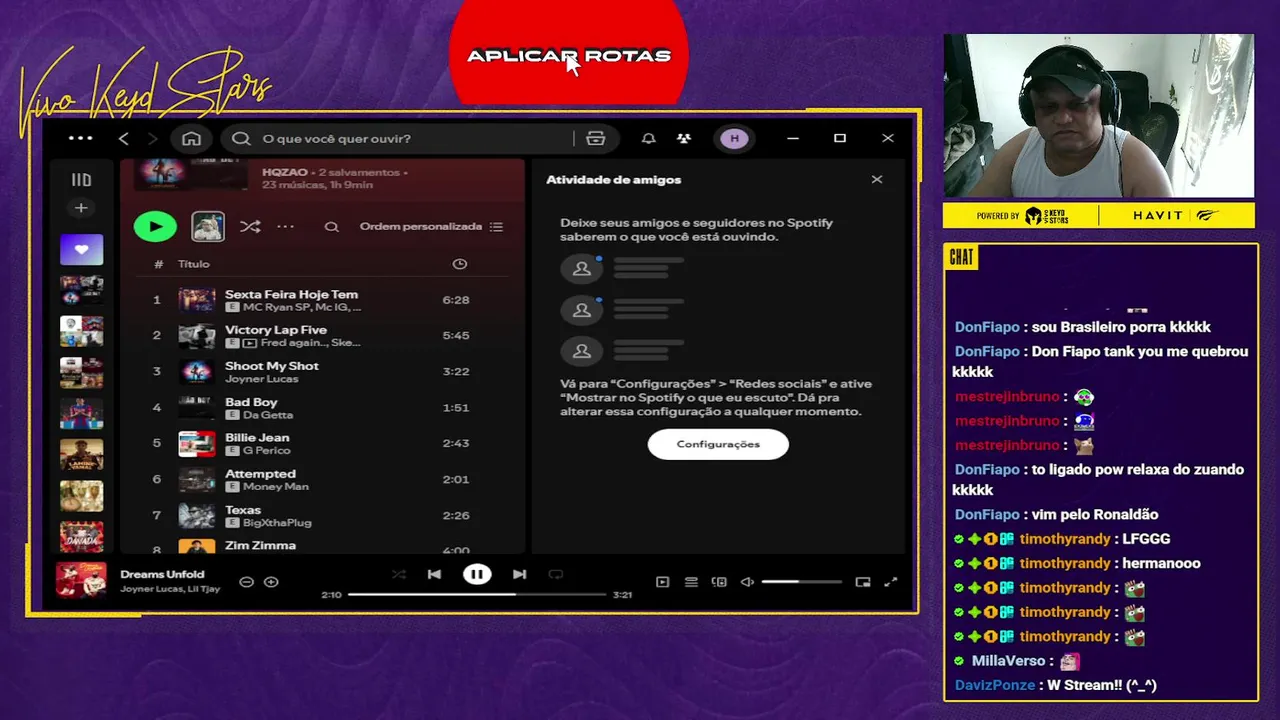Screen dimensions: 1280x720
Task: Click 'MillaVerso' username in chat
Action: click(1008, 661)
